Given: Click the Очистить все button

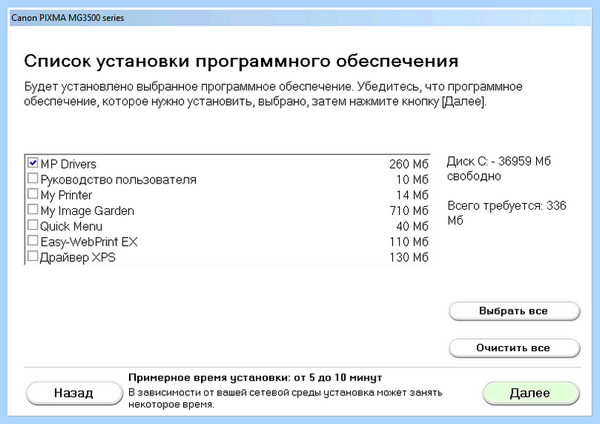Looking at the screenshot, I should click(514, 348).
